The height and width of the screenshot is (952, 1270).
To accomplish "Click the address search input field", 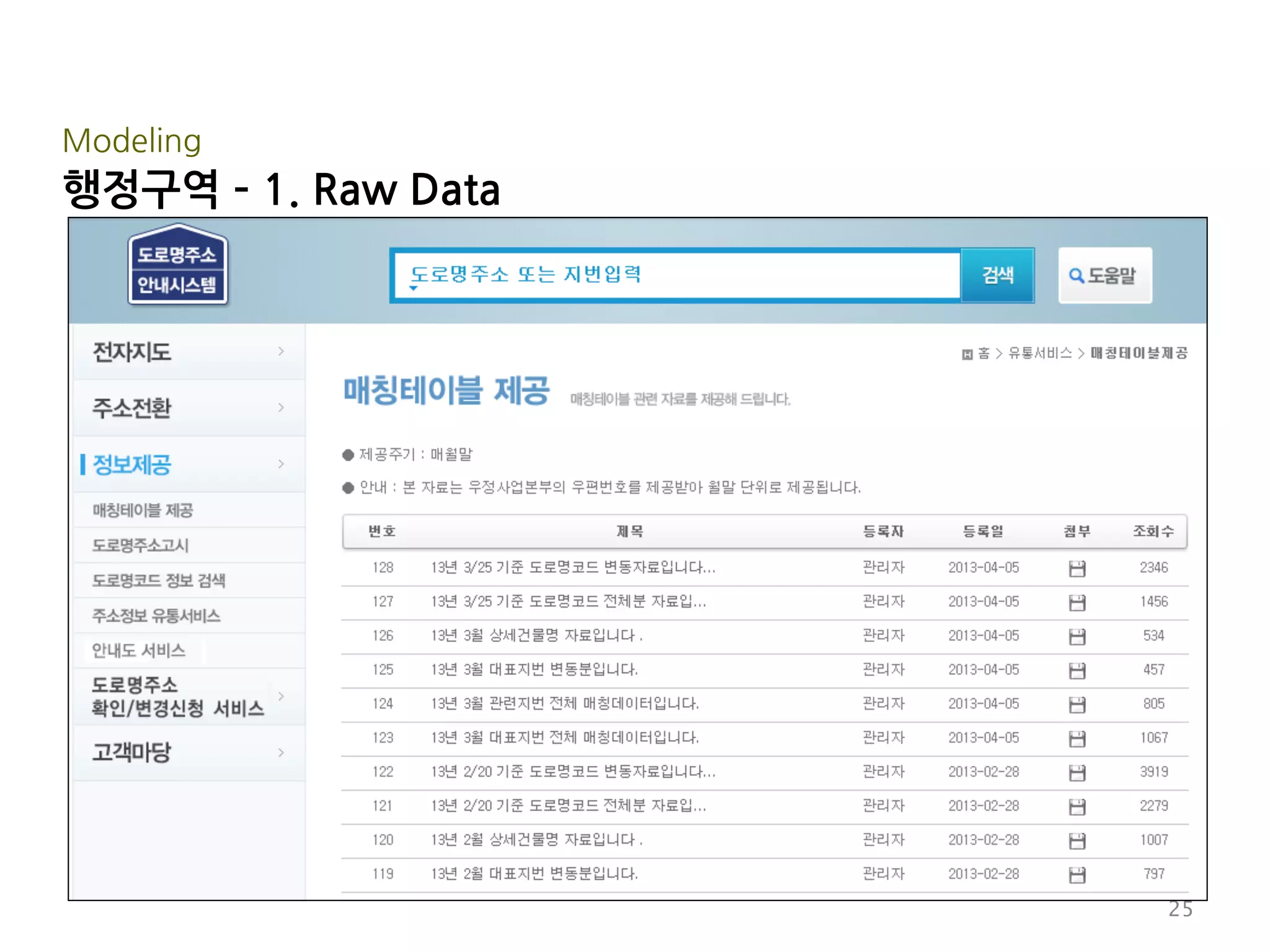I will [x=677, y=275].
